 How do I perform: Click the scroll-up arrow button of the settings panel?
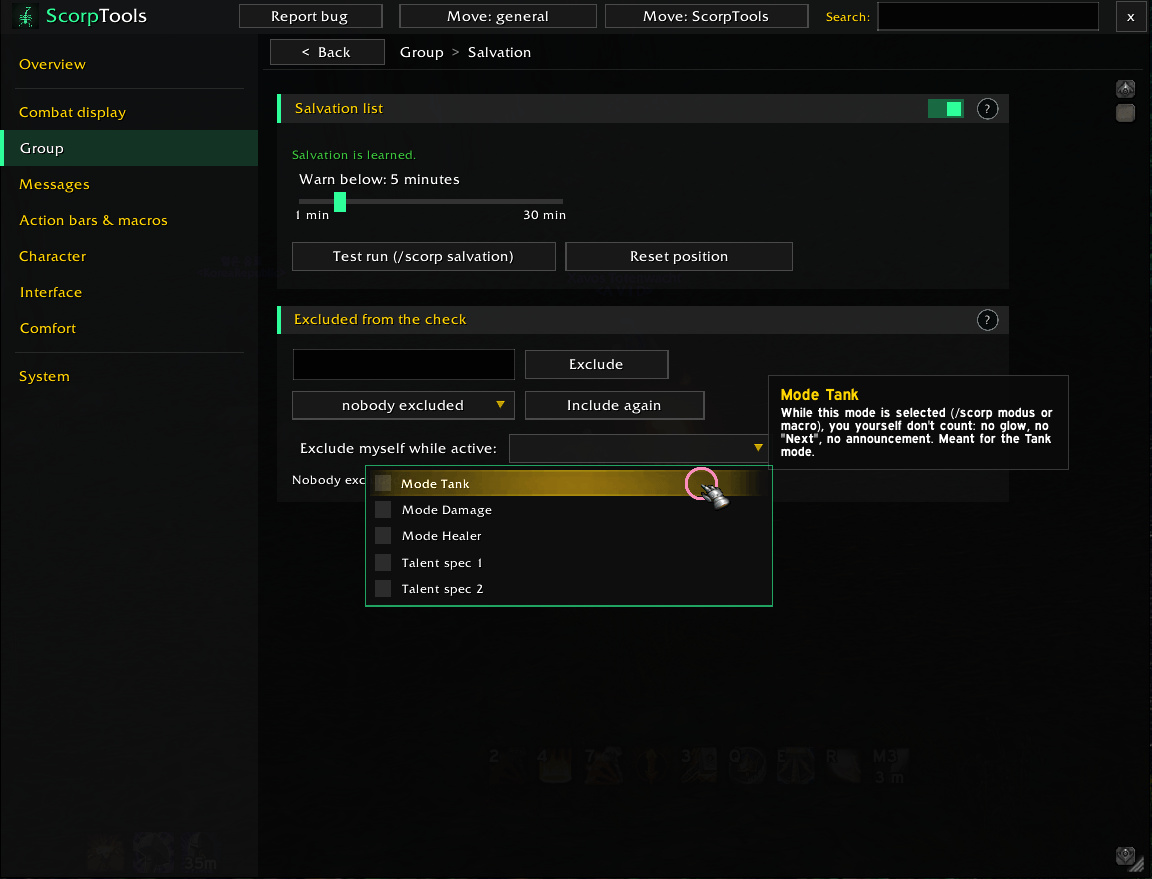point(1125,90)
